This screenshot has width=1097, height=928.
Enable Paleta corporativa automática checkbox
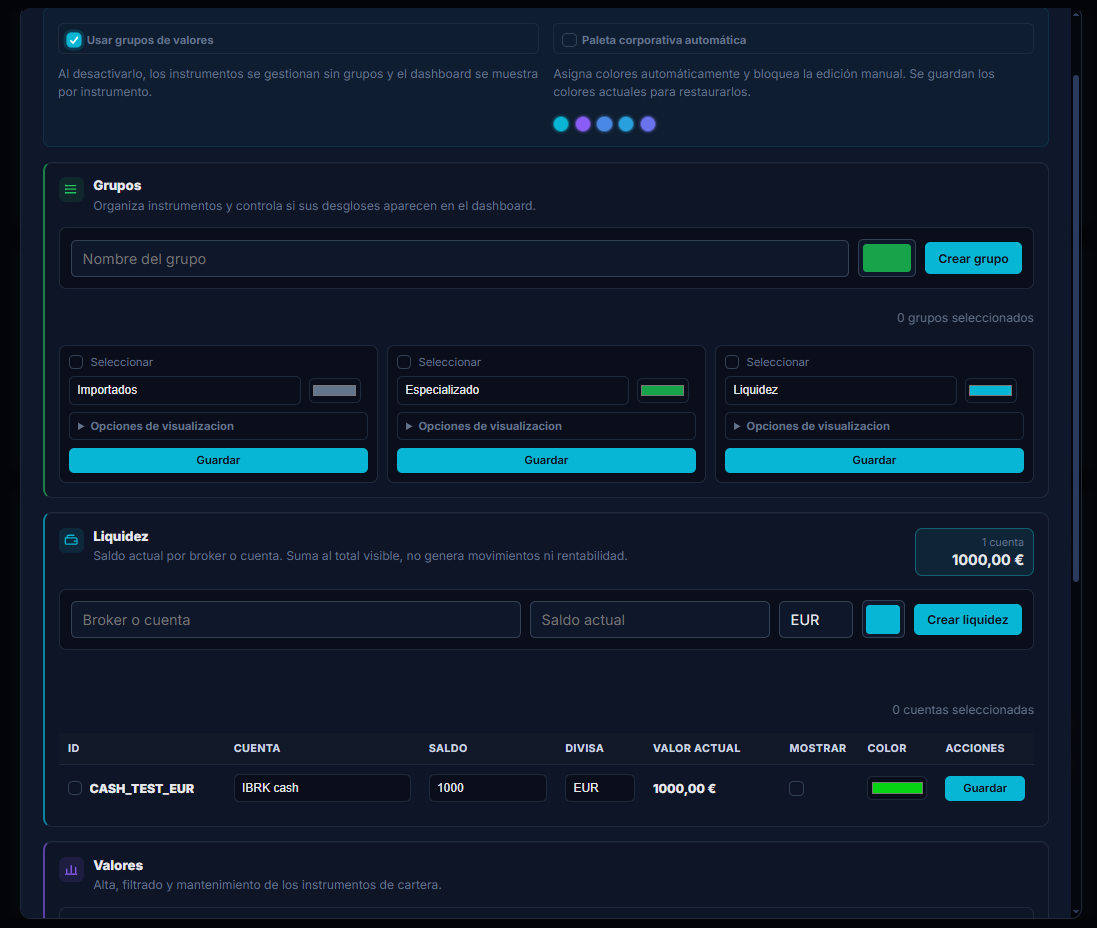click(x=569, y=40)
